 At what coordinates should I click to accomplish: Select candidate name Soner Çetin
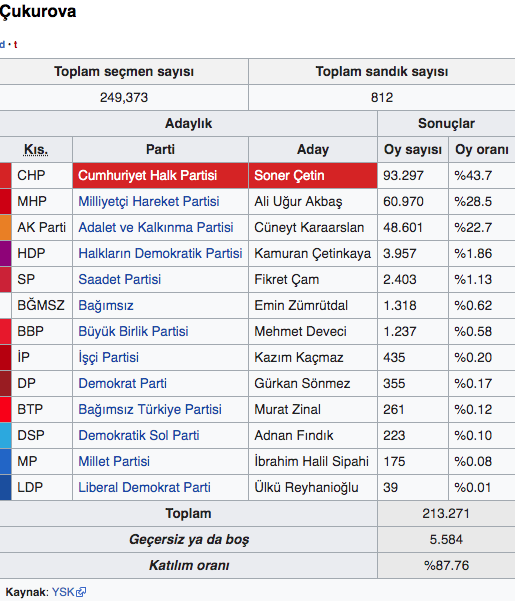click(x=289, y=176)
